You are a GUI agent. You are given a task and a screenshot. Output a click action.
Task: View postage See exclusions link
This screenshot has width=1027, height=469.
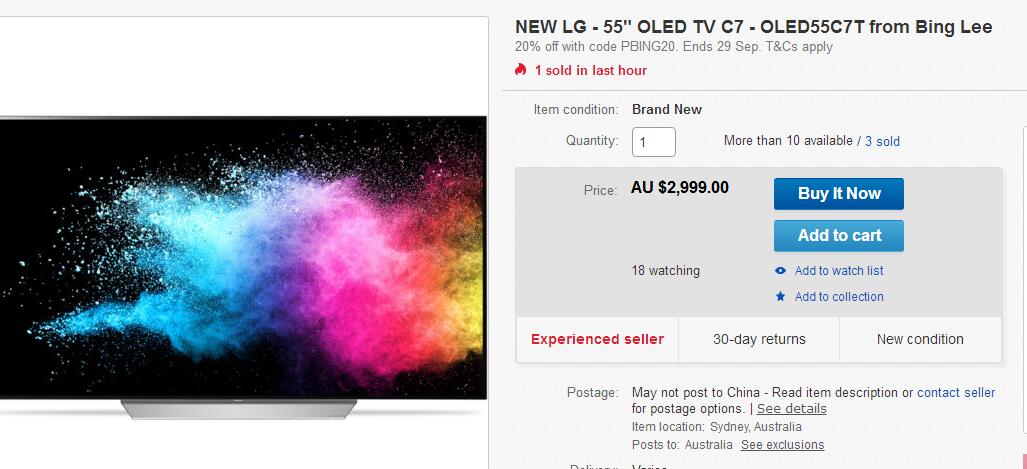click(783, 445)
